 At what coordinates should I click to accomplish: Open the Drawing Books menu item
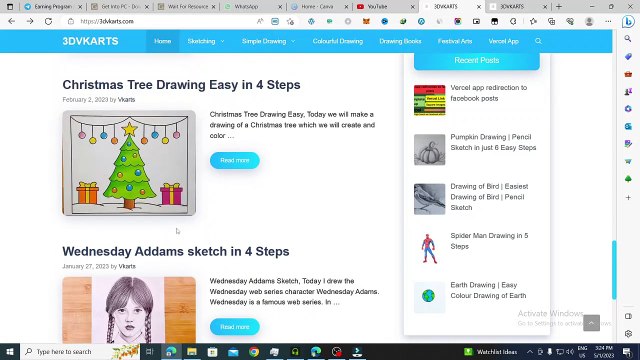pyautogui.click(x=400, y=41)
